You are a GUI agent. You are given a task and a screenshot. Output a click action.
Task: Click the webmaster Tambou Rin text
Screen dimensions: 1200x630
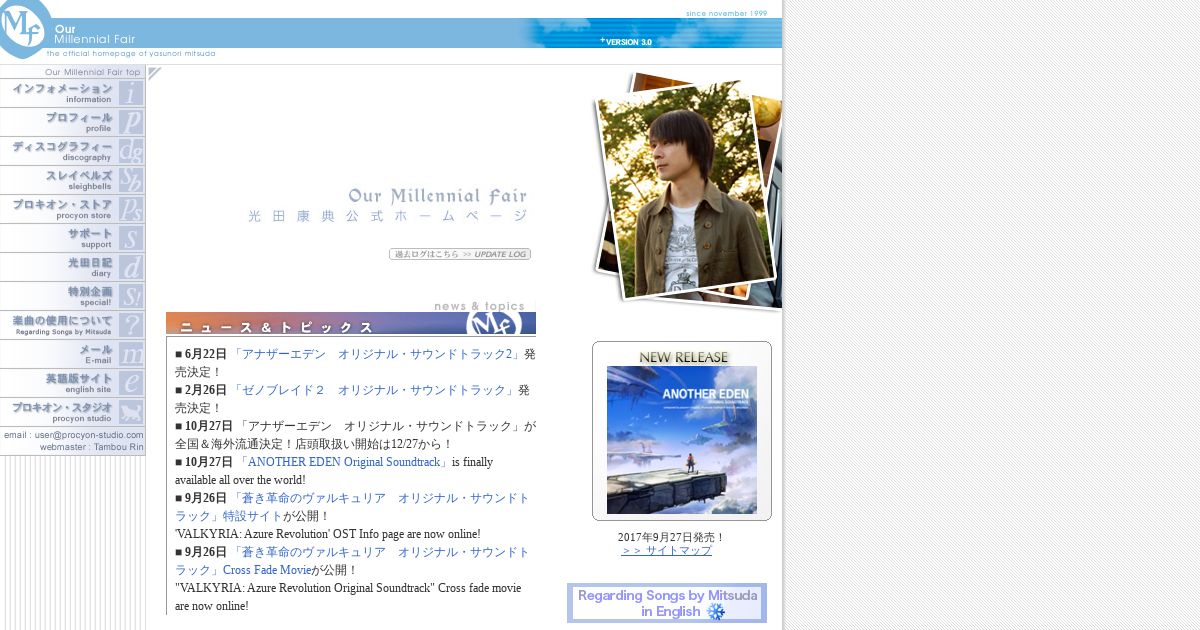pos(92,447)
